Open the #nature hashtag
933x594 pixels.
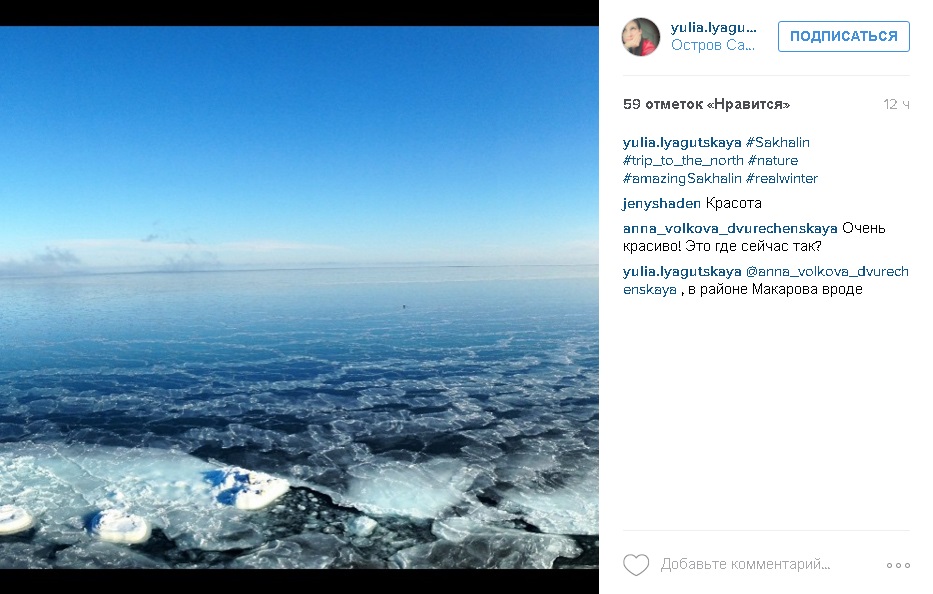pyautogui.click(x=773, y=160)
